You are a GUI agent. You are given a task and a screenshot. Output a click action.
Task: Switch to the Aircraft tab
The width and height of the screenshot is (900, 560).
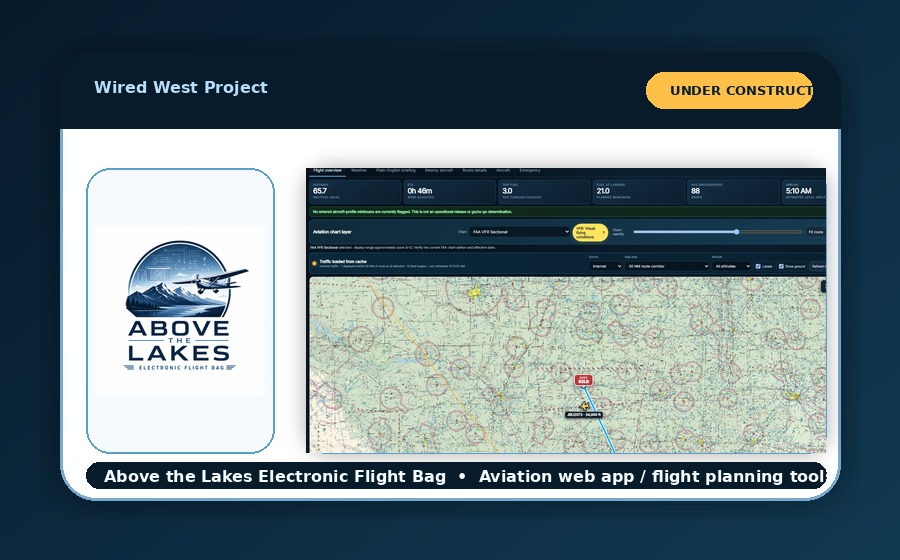(x=503, y=170)
